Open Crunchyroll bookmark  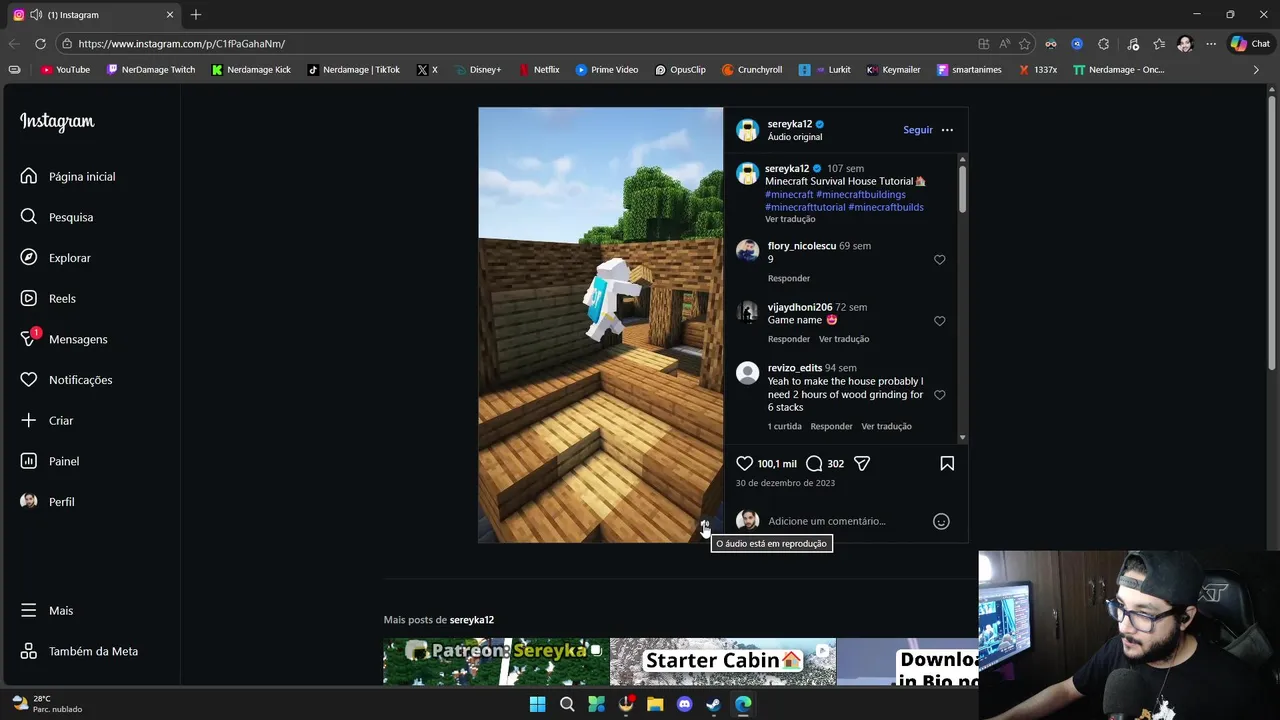coord(751,70)
